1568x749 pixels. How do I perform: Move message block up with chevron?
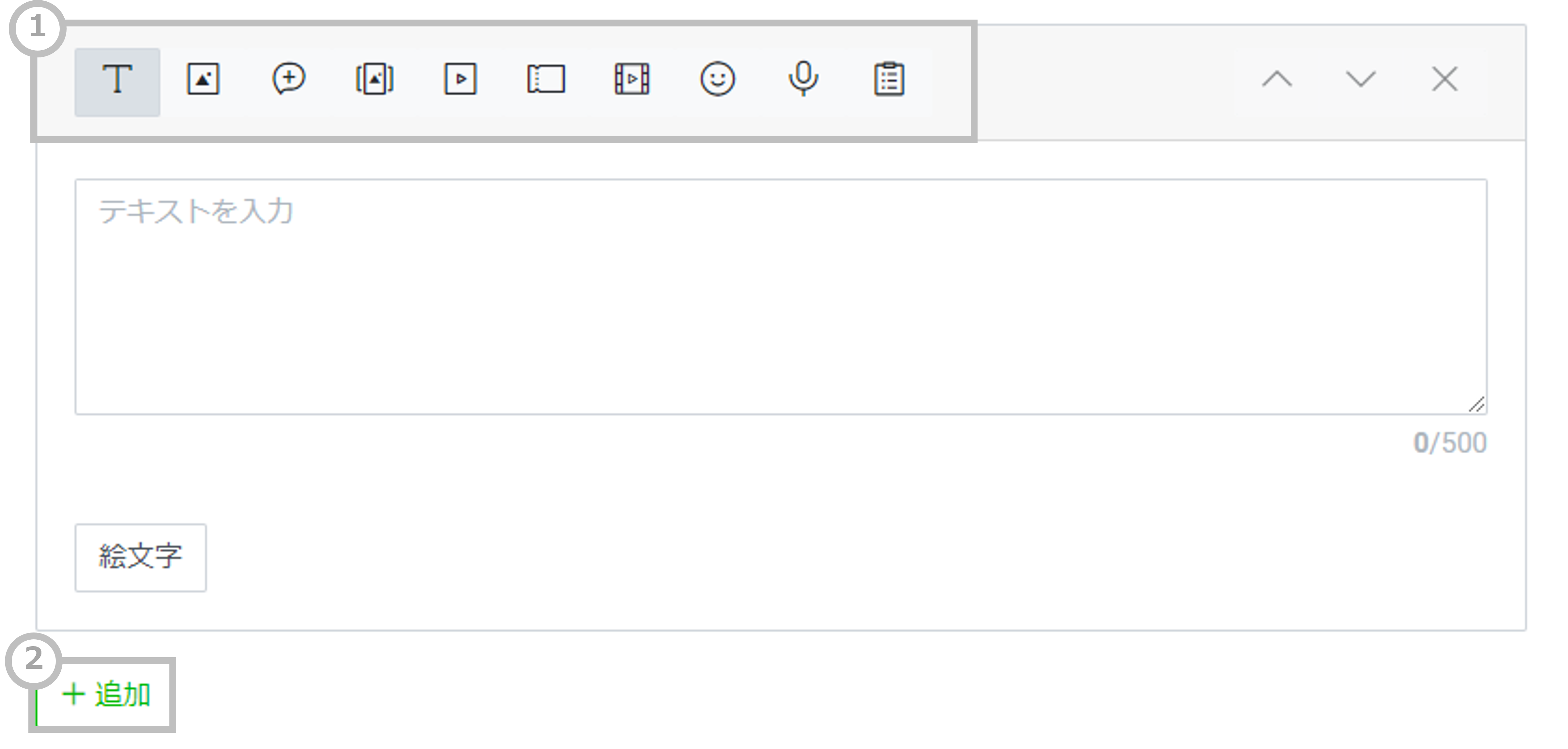(x=1277, y=79)
